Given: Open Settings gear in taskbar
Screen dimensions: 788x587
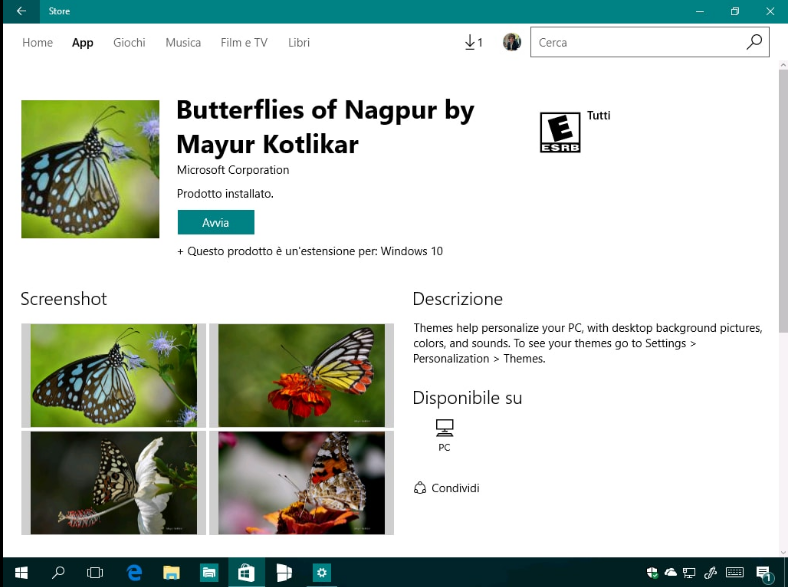Looking at the screenshot, I should [x=322, y=572].
